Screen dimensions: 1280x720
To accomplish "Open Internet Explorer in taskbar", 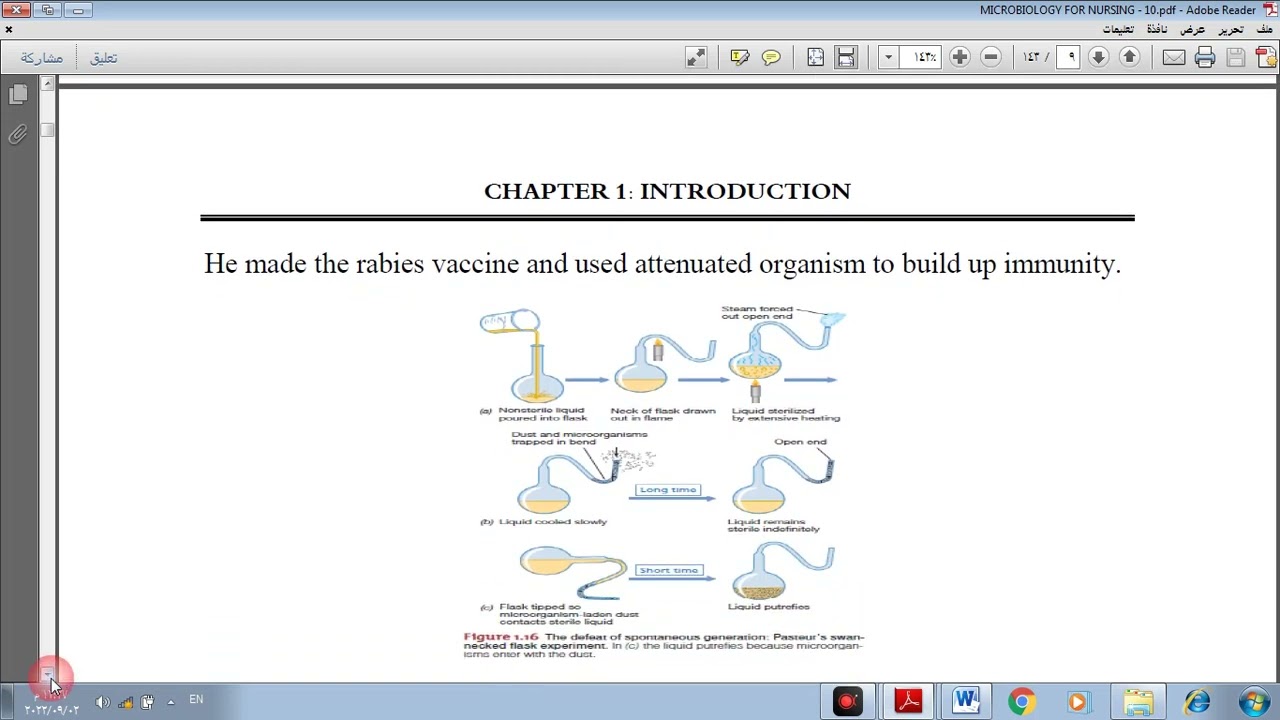I will tap(1197, 702).
